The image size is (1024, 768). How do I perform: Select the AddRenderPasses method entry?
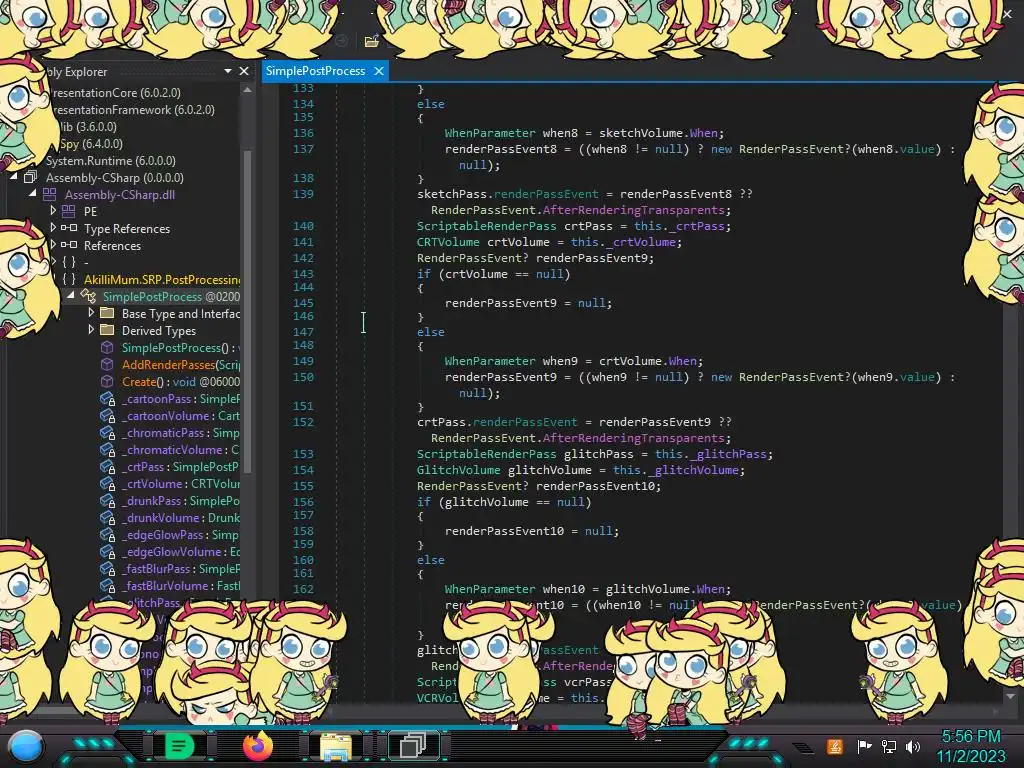coord(181,364)
